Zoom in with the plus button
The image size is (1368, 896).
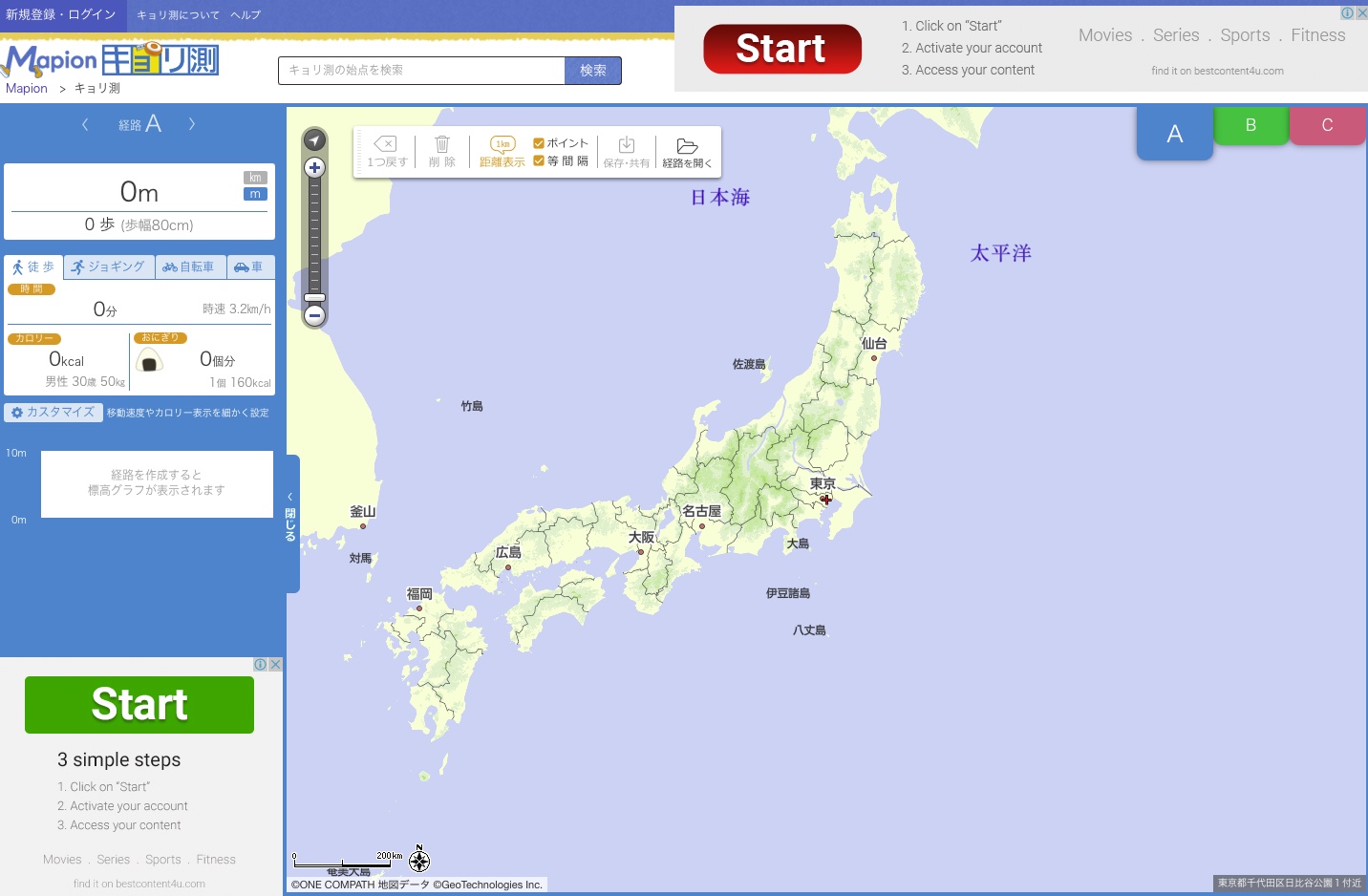(x=314, y=168)
